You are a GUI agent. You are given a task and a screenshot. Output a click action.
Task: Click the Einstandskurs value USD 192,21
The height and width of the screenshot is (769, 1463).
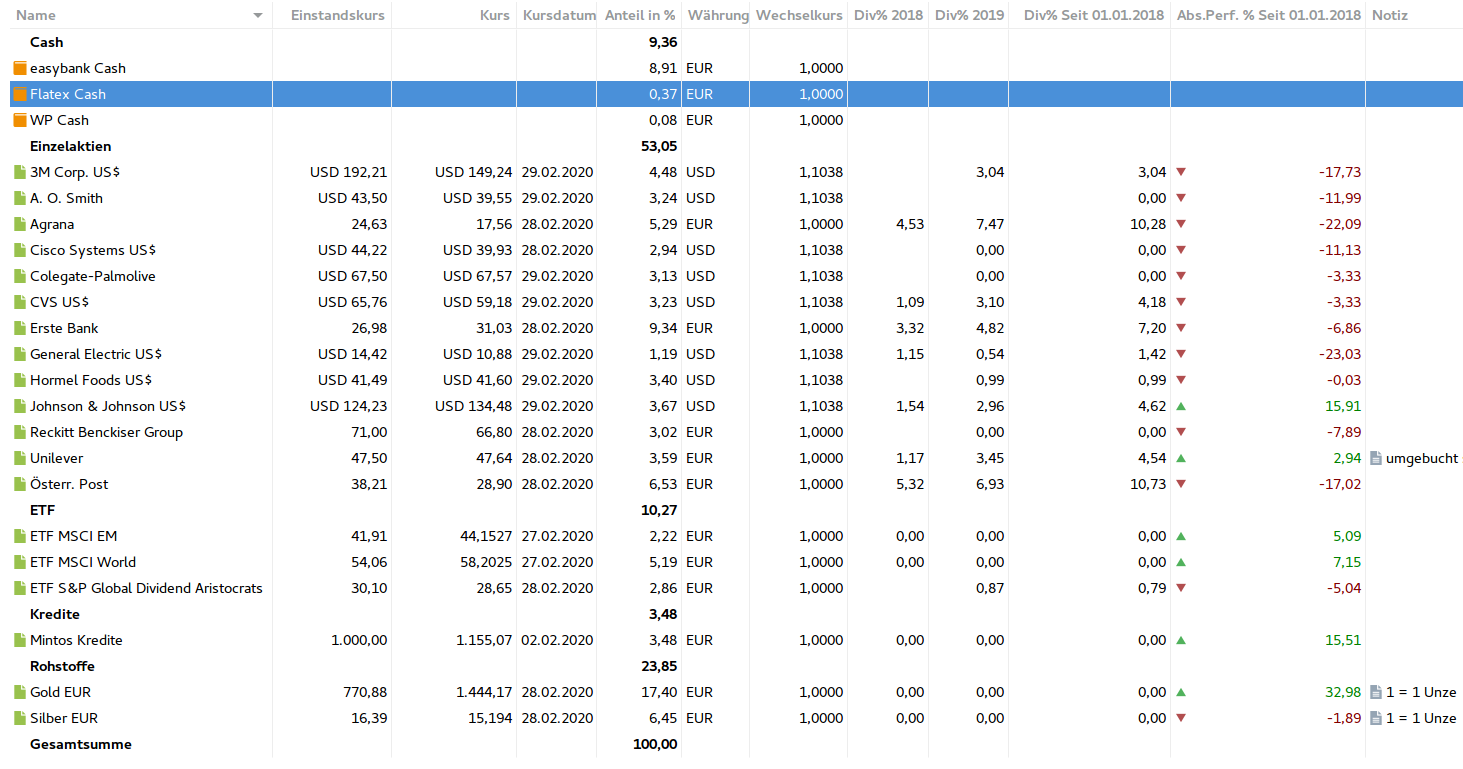349,172
